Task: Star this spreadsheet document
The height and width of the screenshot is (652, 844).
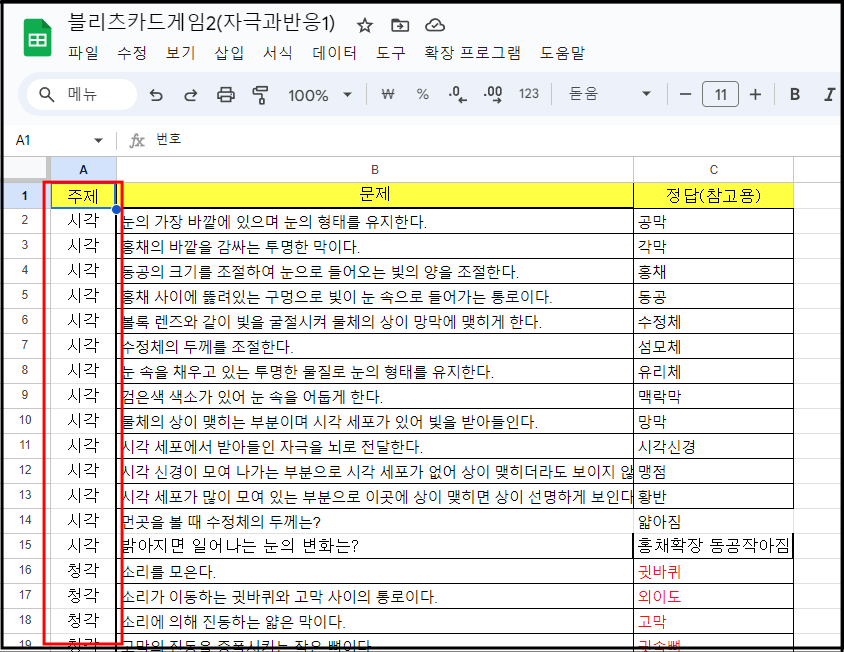Action: pyautogui.click(x=365, y=25)
